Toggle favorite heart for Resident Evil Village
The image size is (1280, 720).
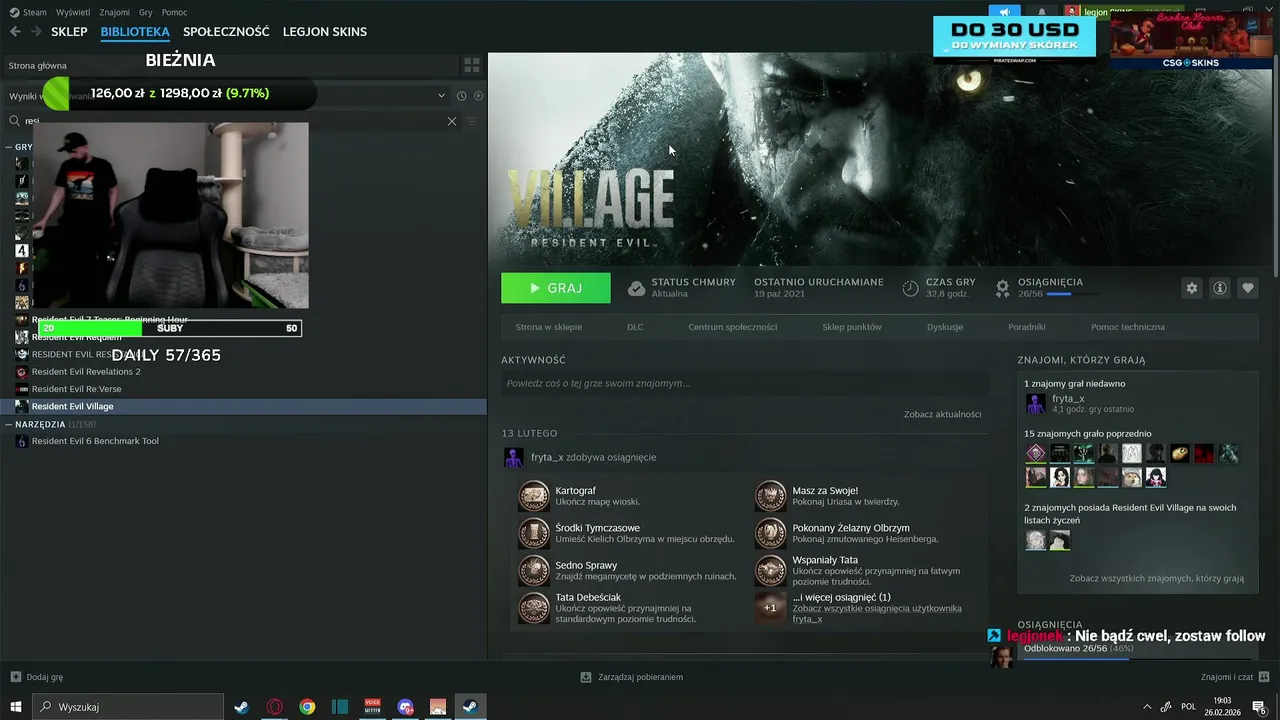pyautogui.click(x=1248, y=288)
